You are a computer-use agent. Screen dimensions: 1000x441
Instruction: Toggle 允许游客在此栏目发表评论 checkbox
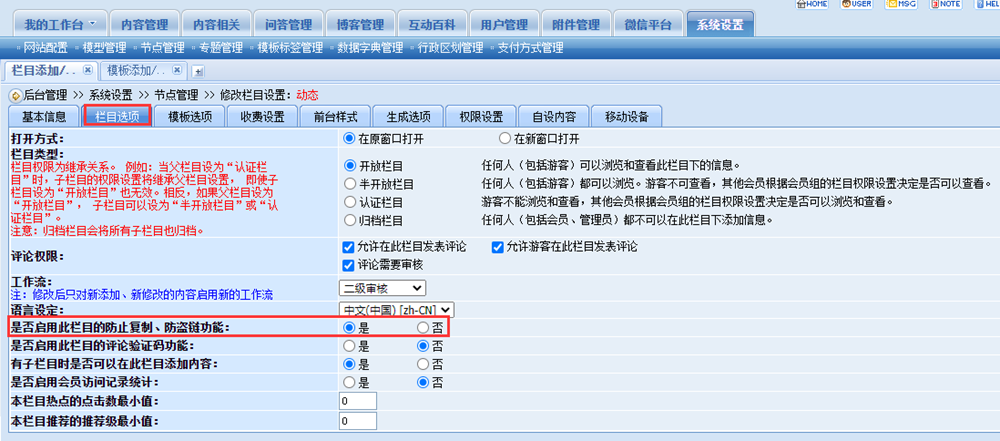[497, 247]
